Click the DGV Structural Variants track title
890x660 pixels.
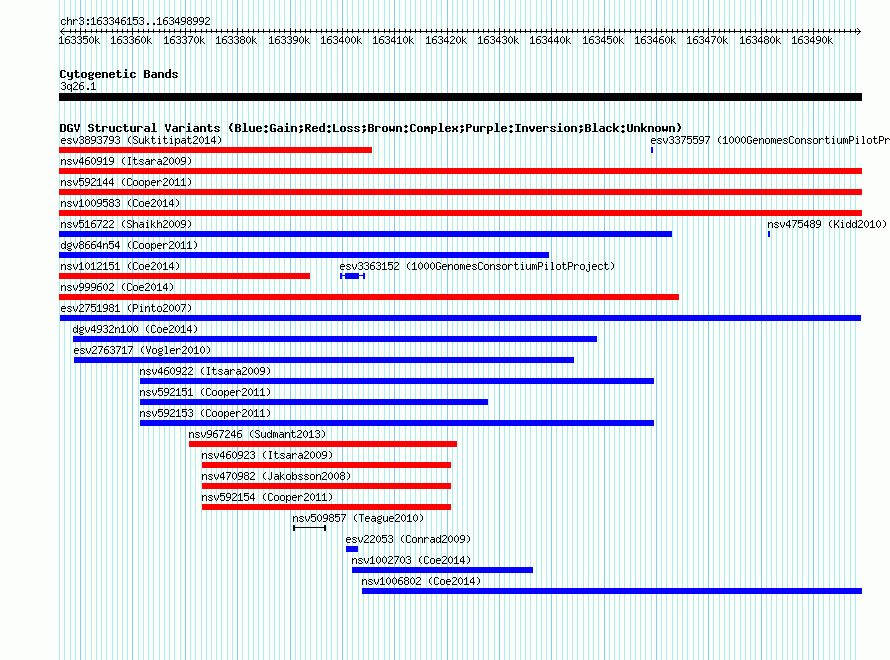click(370, 128)
